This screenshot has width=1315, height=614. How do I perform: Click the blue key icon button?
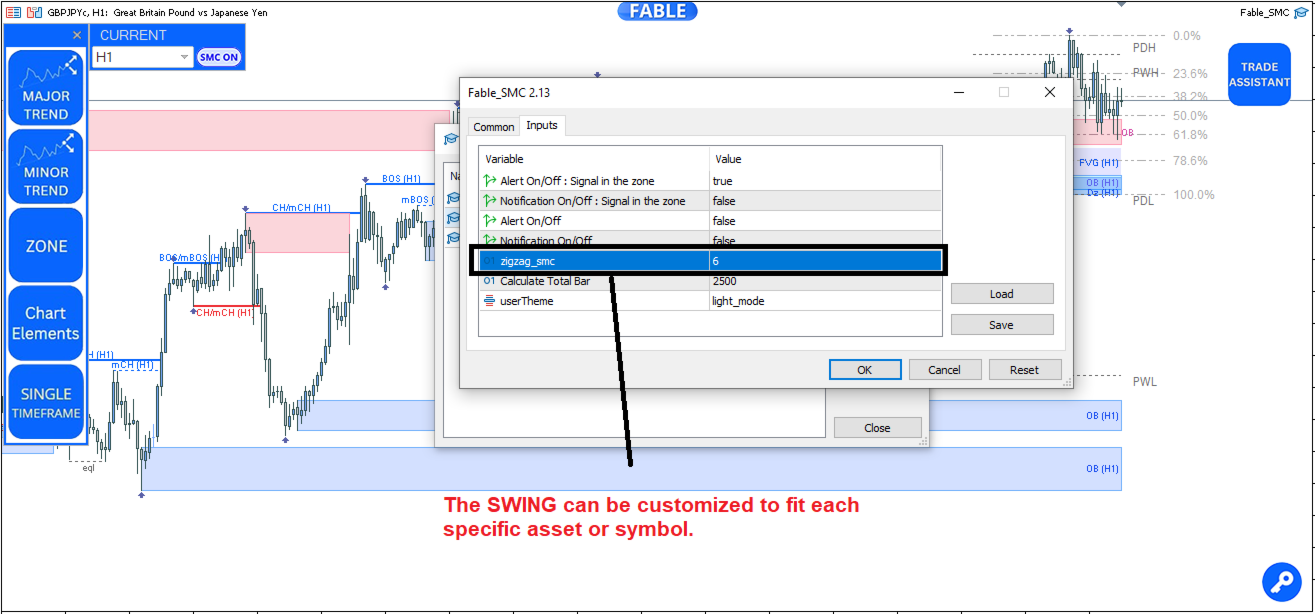pos(1281,581)
